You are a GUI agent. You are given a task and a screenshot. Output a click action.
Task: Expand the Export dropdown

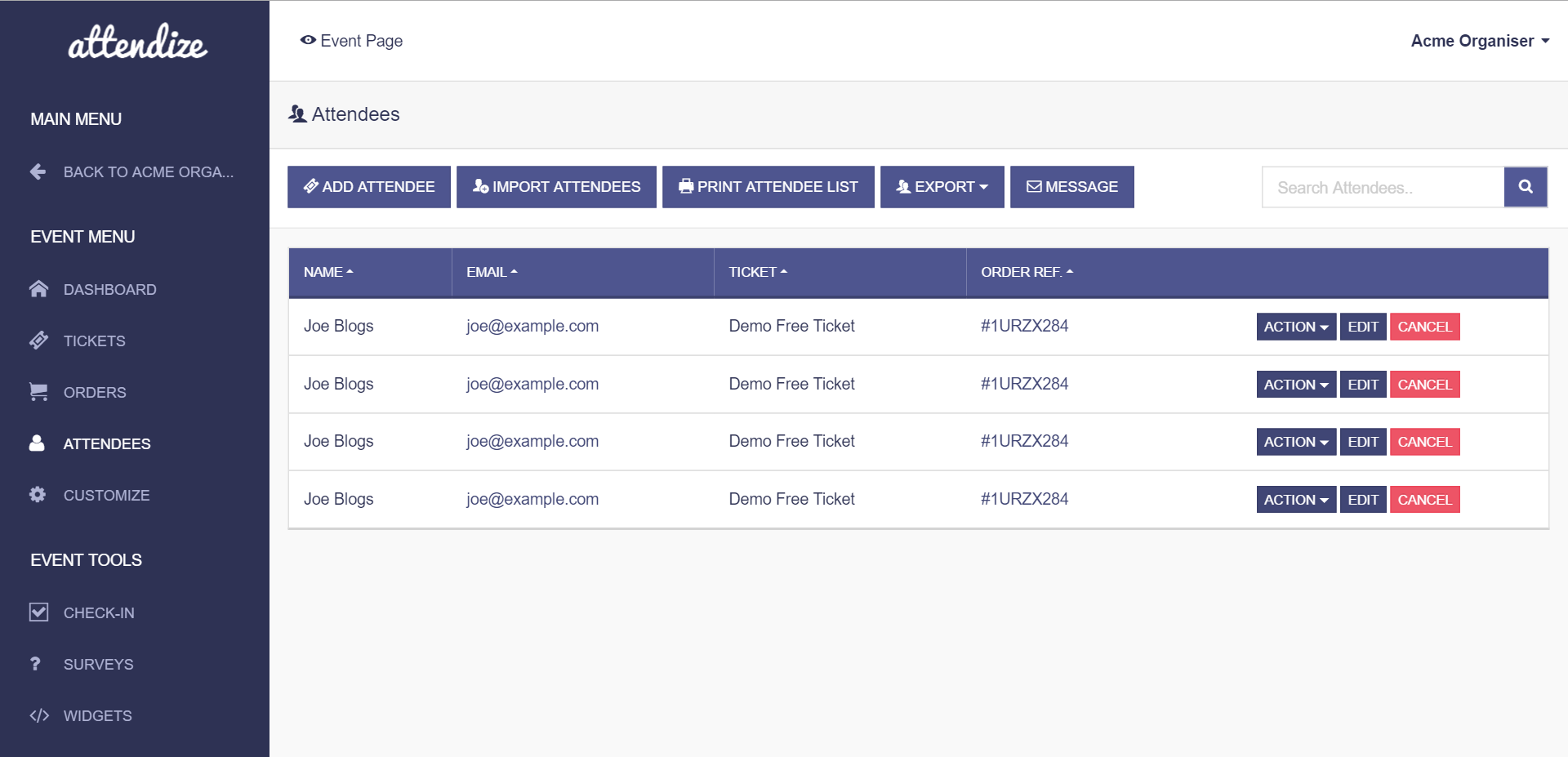click(942, 187)
